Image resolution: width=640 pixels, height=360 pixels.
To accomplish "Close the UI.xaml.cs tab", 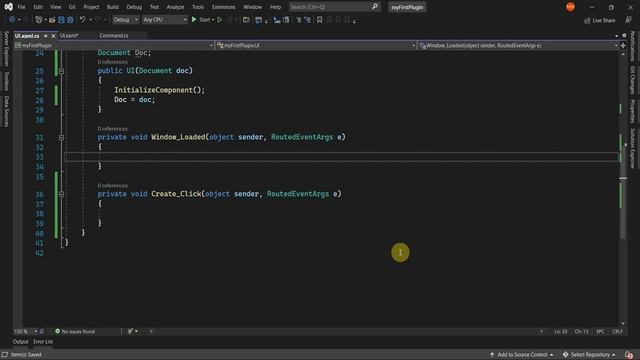I will pyautogui.click(x=53, y=36).
